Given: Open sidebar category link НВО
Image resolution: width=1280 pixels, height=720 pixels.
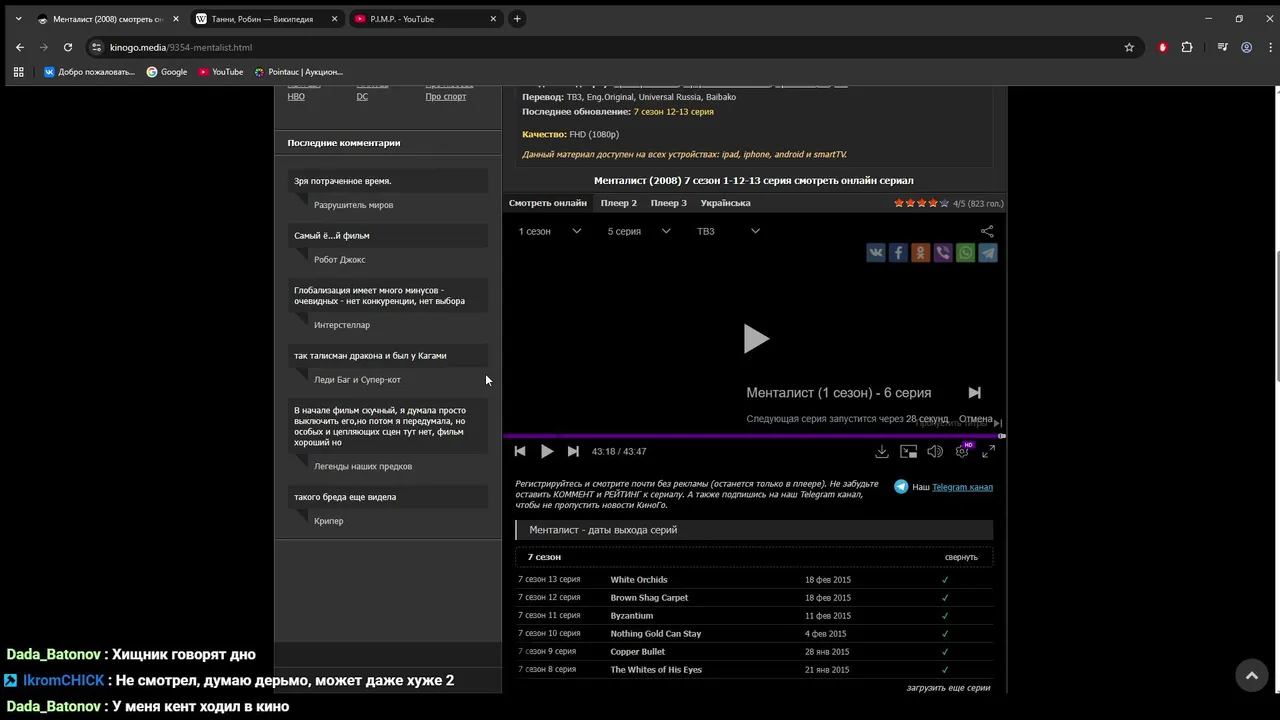Looking at the screenshot, I should 296,97.
